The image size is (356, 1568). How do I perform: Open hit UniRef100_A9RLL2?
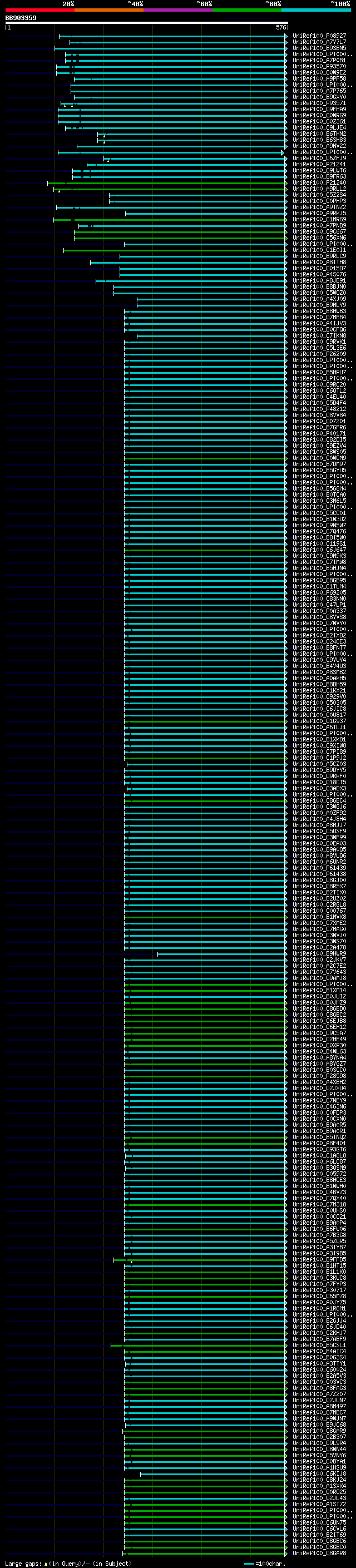319,189
